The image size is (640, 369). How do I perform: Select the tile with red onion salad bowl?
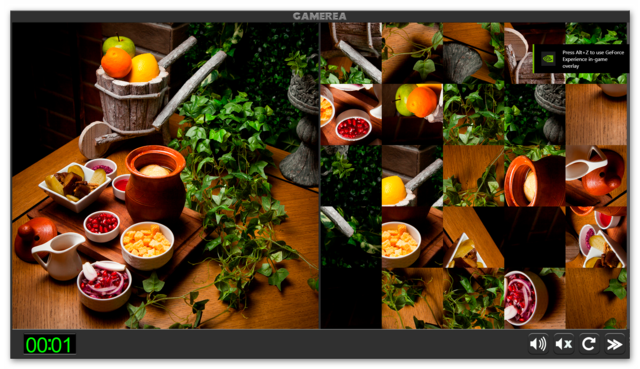[535, 298]
